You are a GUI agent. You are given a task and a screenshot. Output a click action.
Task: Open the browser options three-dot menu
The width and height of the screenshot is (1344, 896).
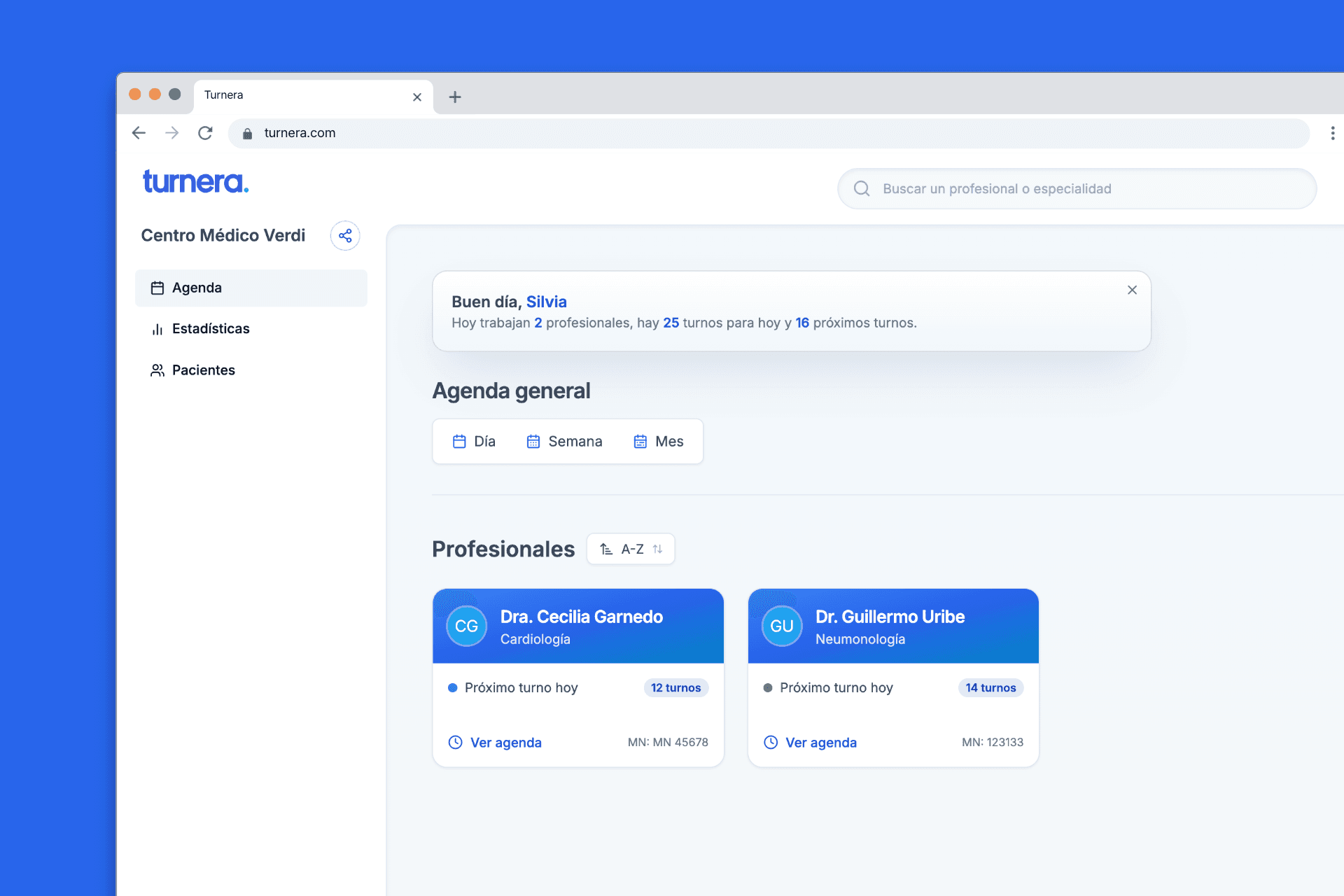[1333, 133]
